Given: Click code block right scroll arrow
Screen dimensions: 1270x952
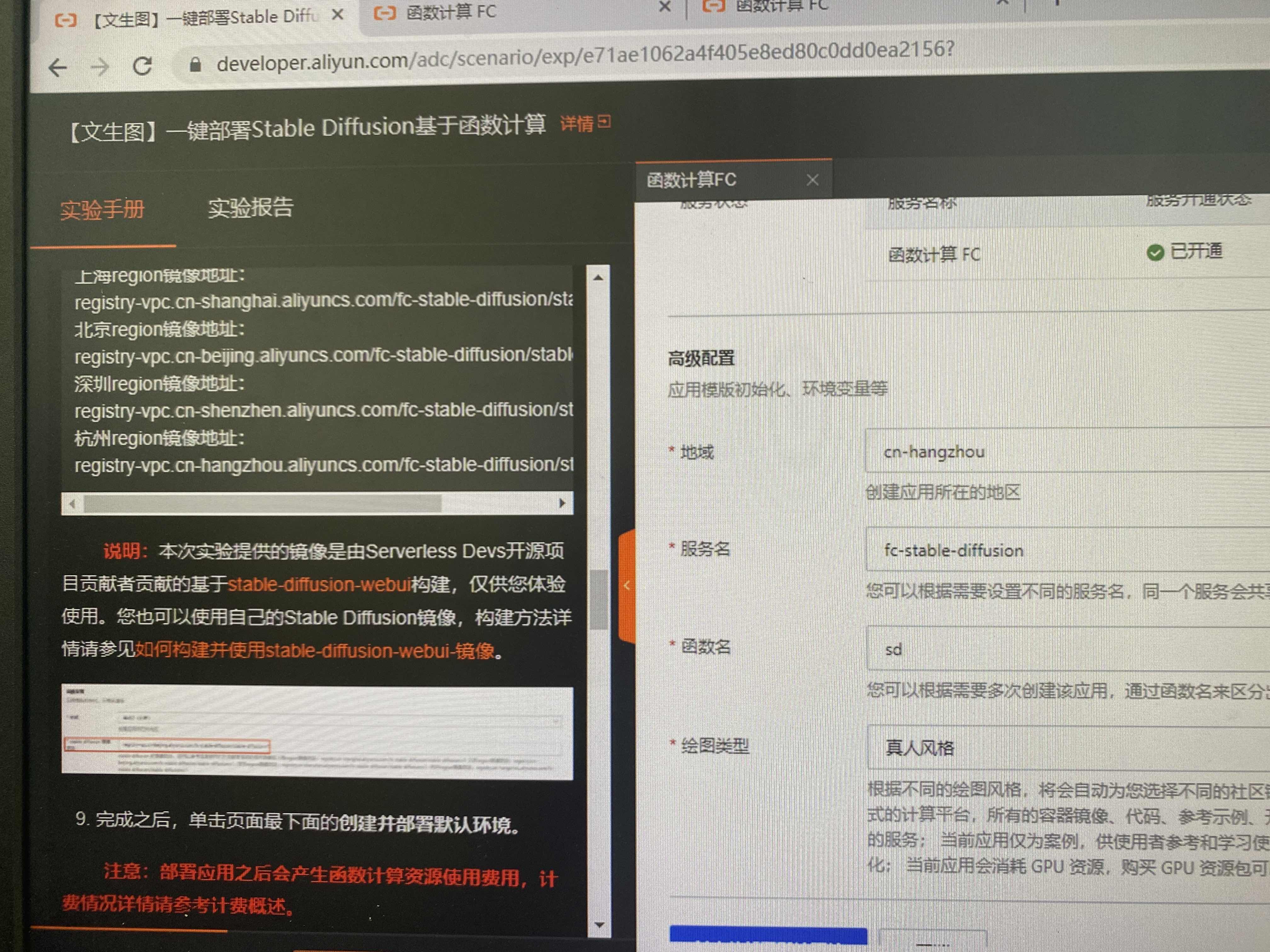Looking at the screenshot, I should coord(562,503).
